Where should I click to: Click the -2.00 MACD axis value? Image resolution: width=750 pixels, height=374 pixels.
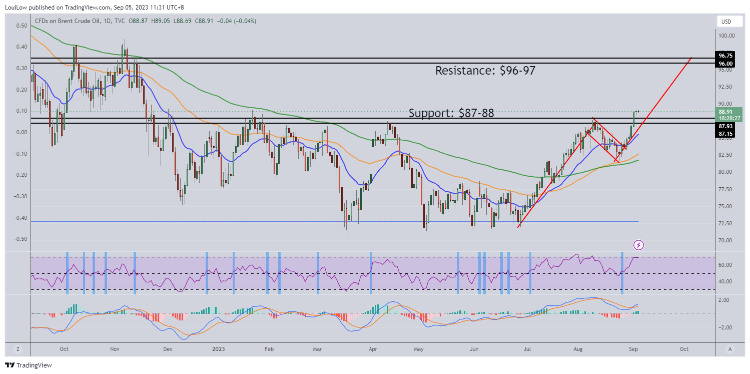click(x=724, y=328)
